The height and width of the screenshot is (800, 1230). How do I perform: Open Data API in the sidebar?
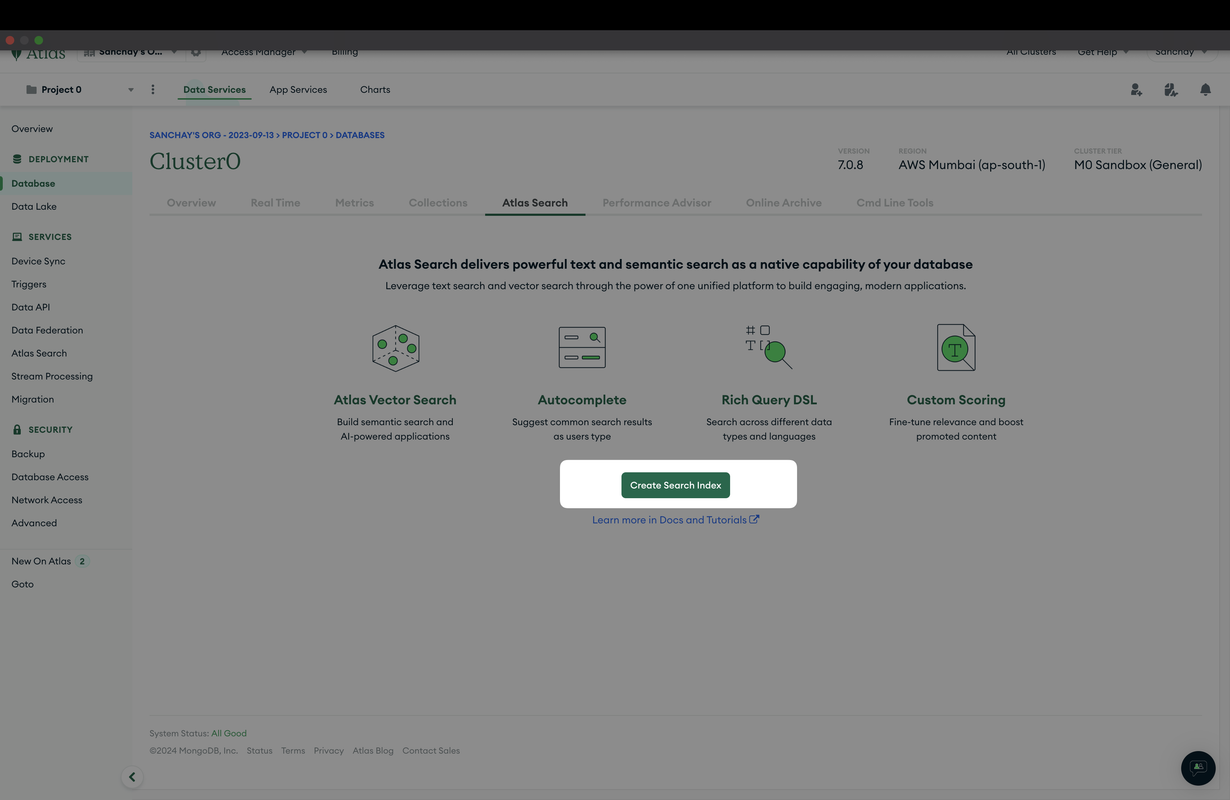click(x=30, y=307)
